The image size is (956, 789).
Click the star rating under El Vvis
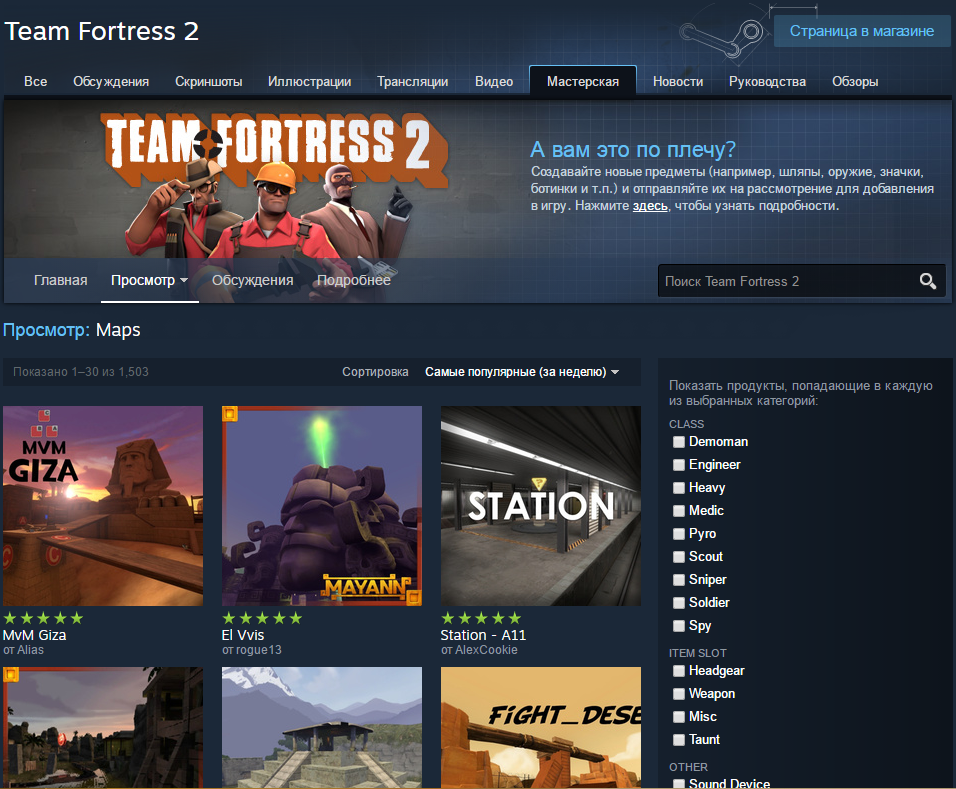(x=262, y=618)
